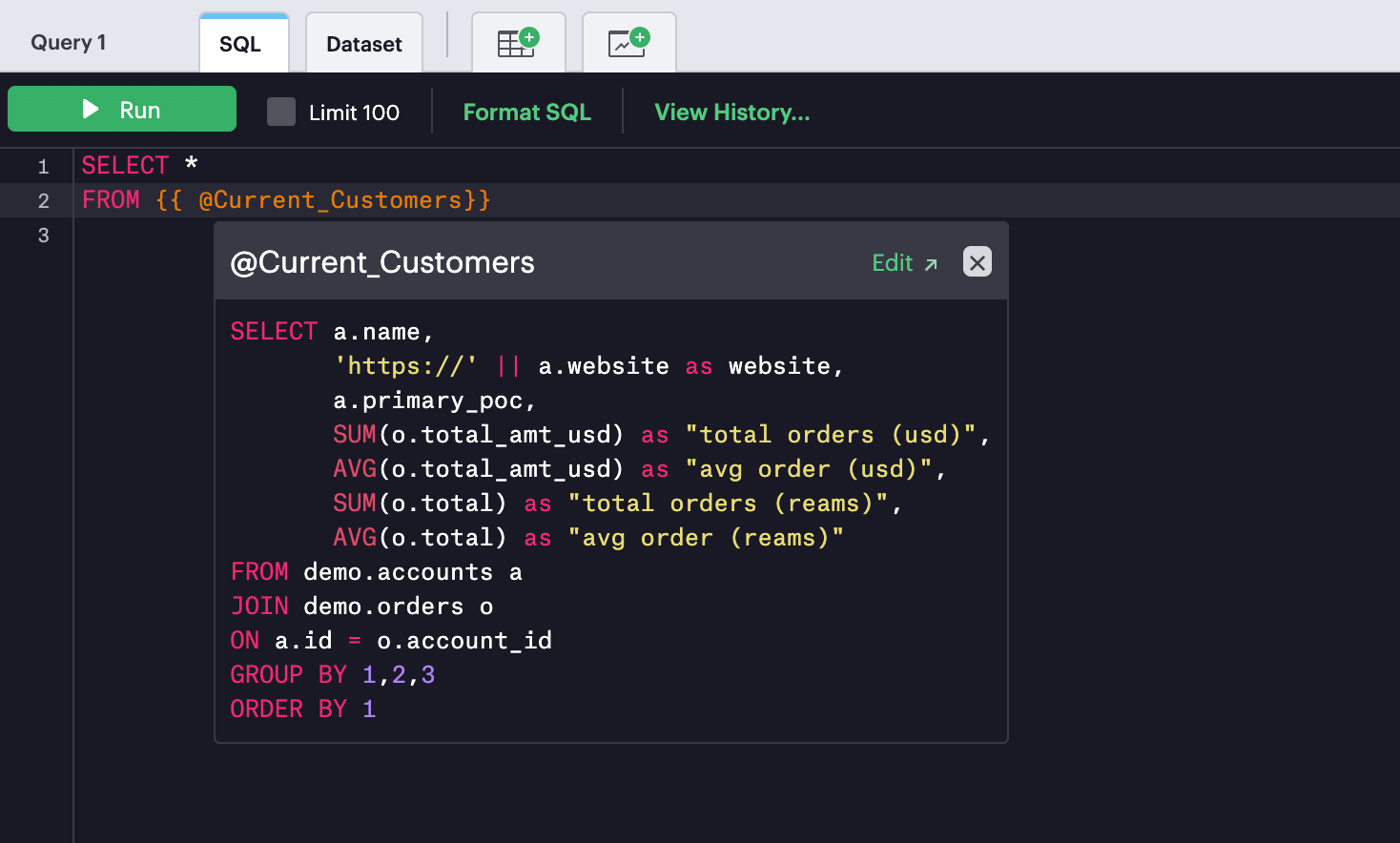Image resolution: width=1400 pixels, height=843 pixels.
Task: Select the Query 1 title
Action: coord(69,42)
